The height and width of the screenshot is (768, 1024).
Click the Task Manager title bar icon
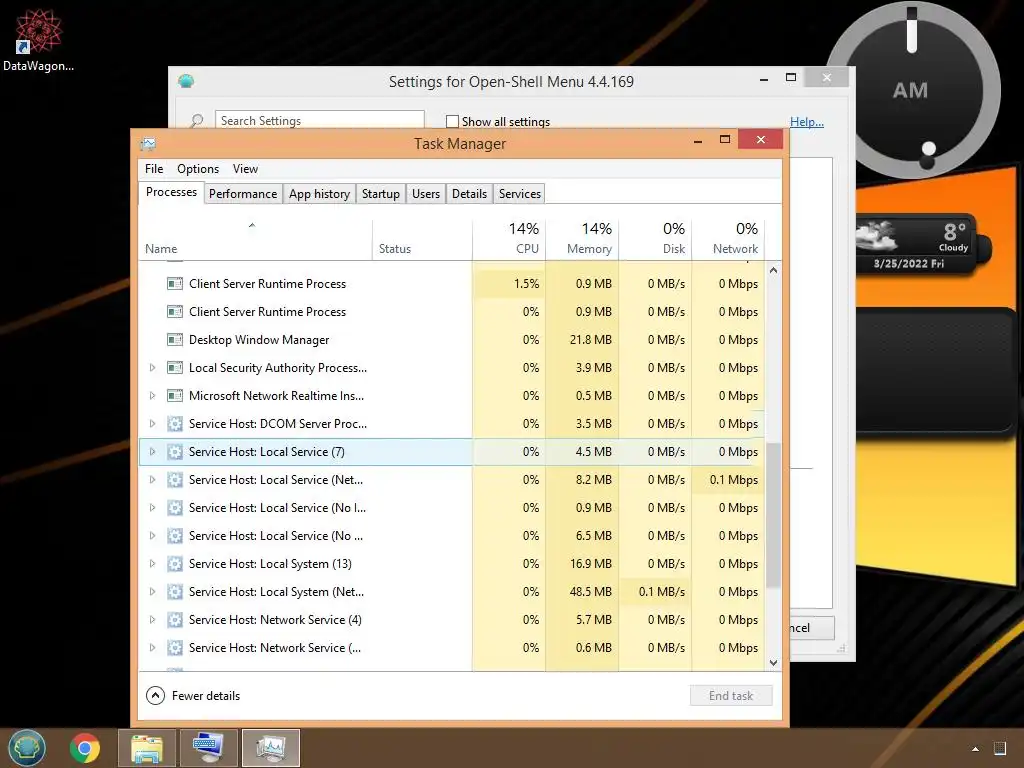[148, 144]
